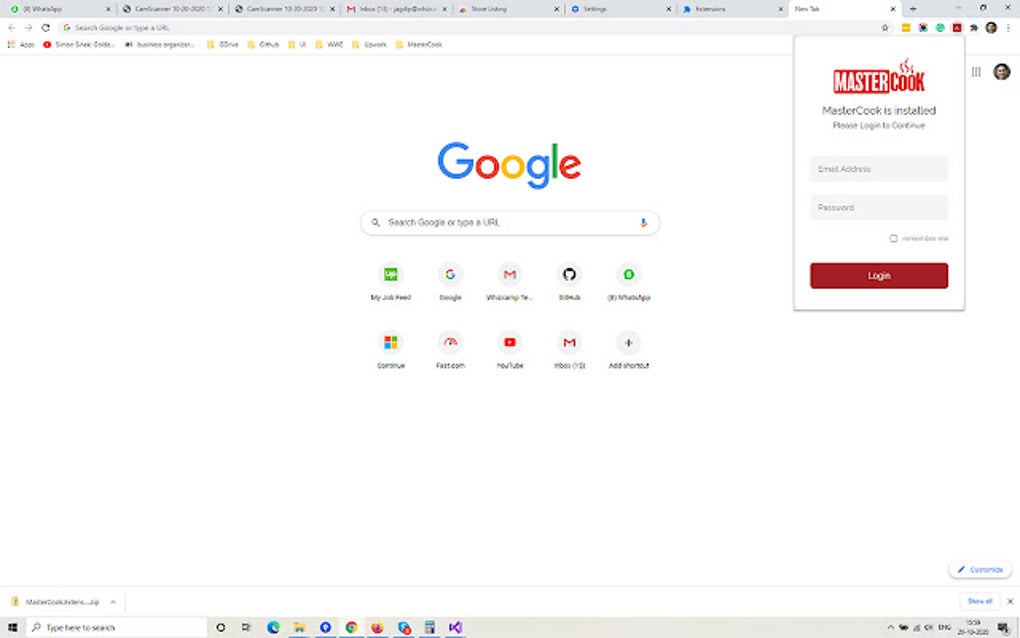Click the Email Address input field
Viewport: 1020px width, 638px height.
tap(878, 168)
